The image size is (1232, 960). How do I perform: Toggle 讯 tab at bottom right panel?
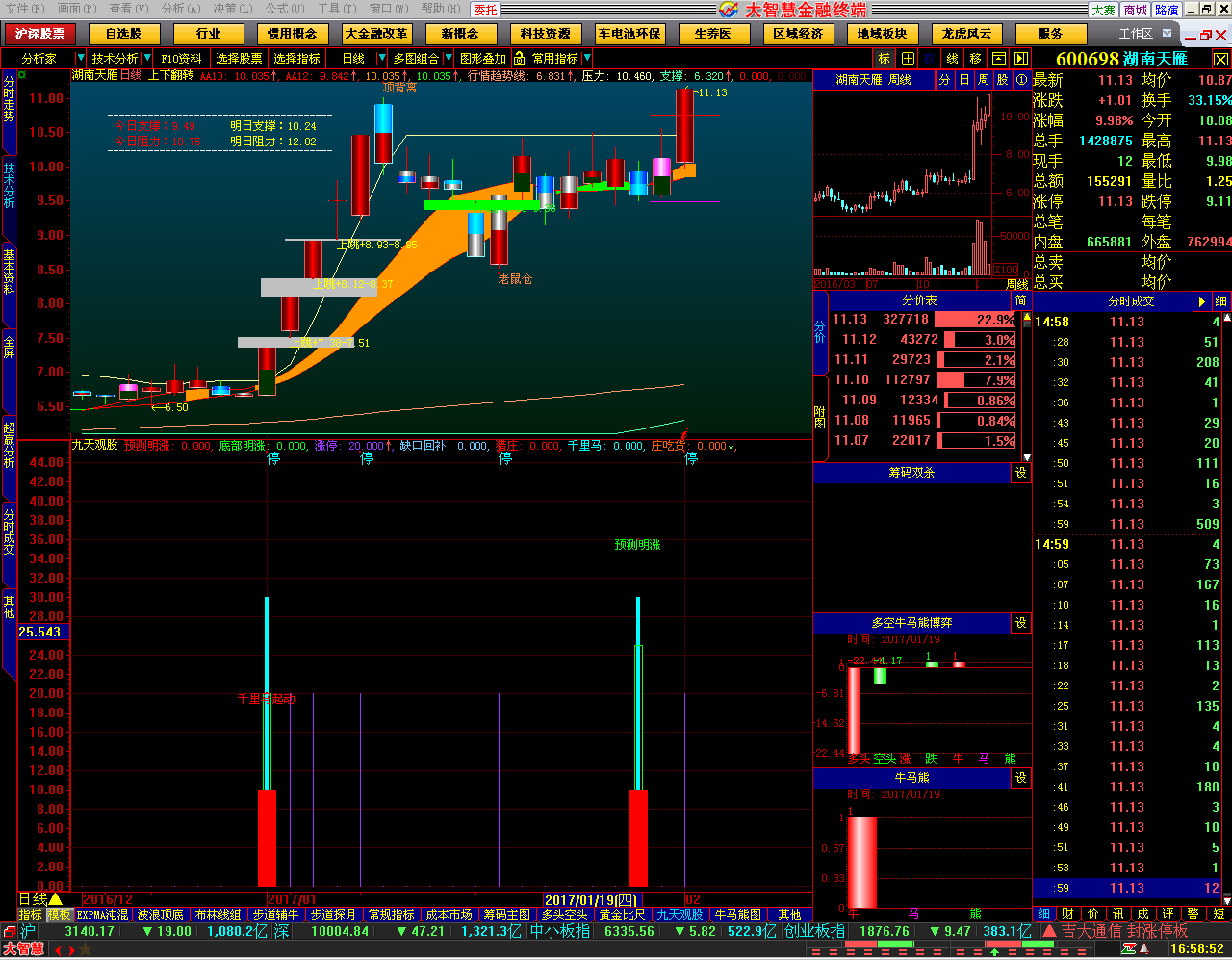(1118, 914)
